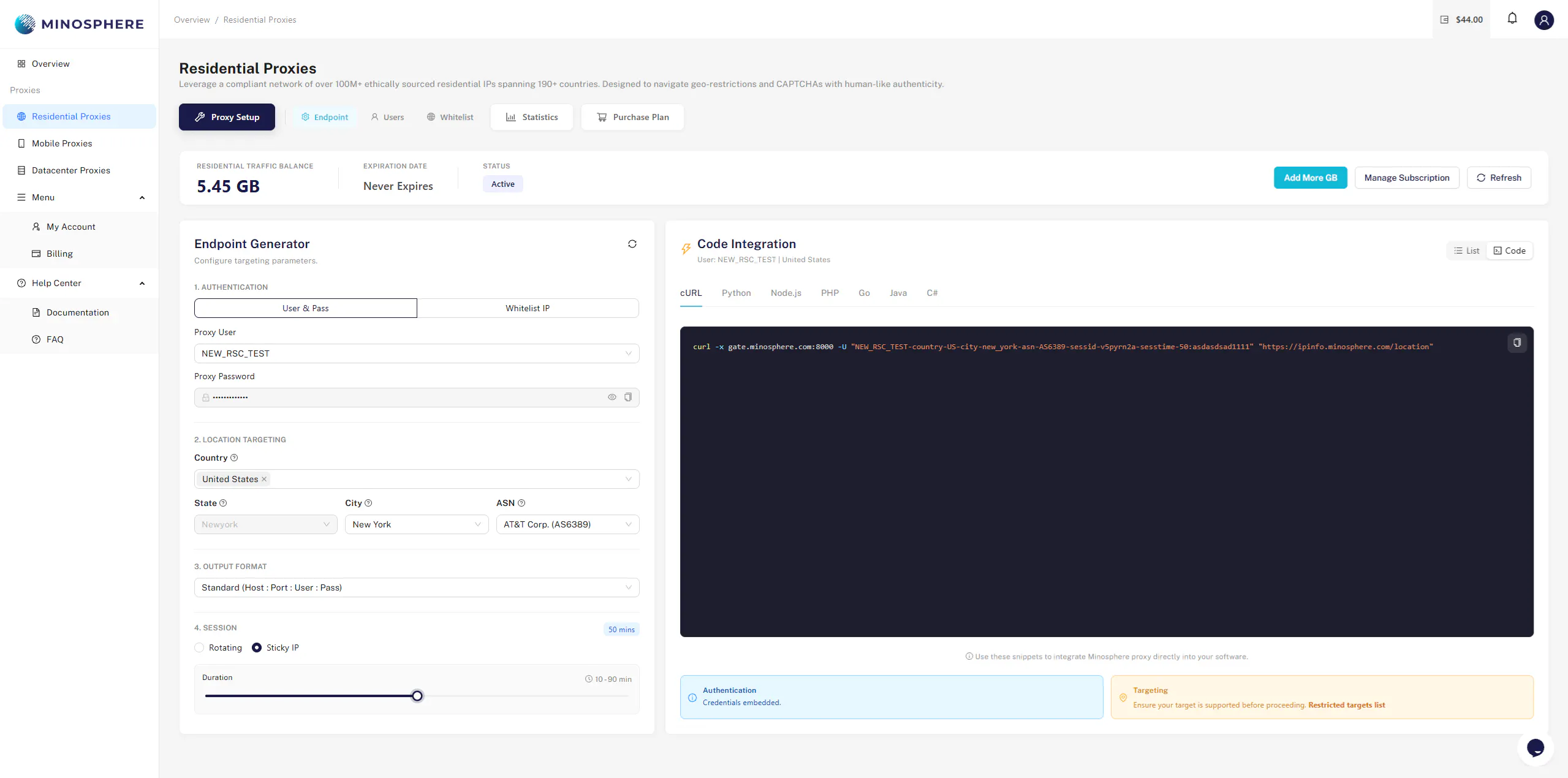
Task: Open Documentation
Action: click(80, 312)
